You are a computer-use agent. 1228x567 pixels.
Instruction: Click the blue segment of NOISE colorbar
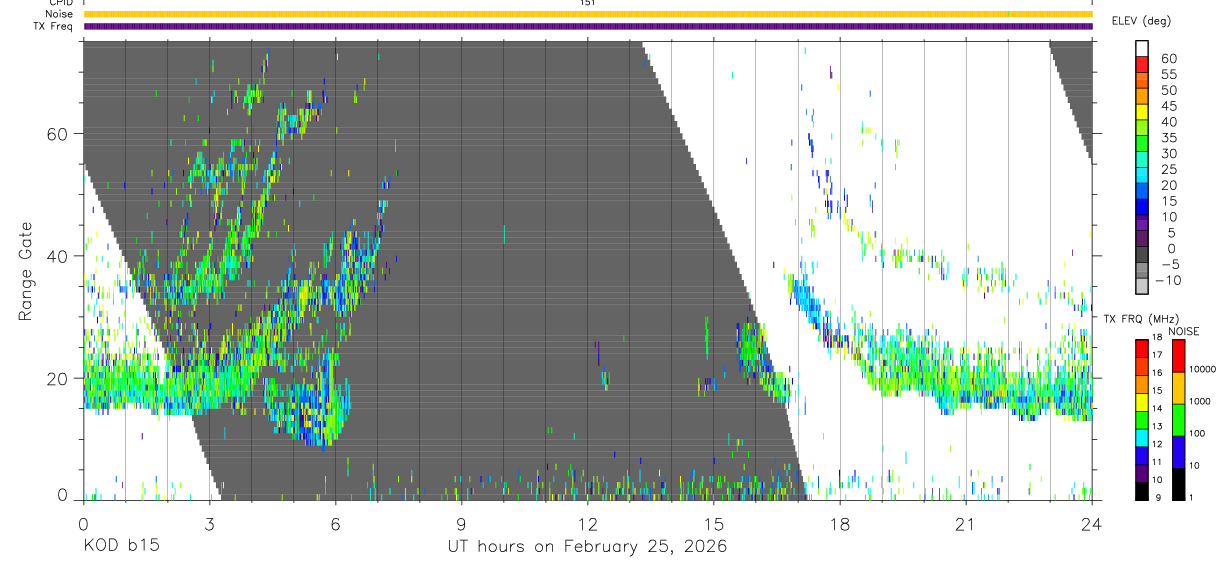point(1178,452)
